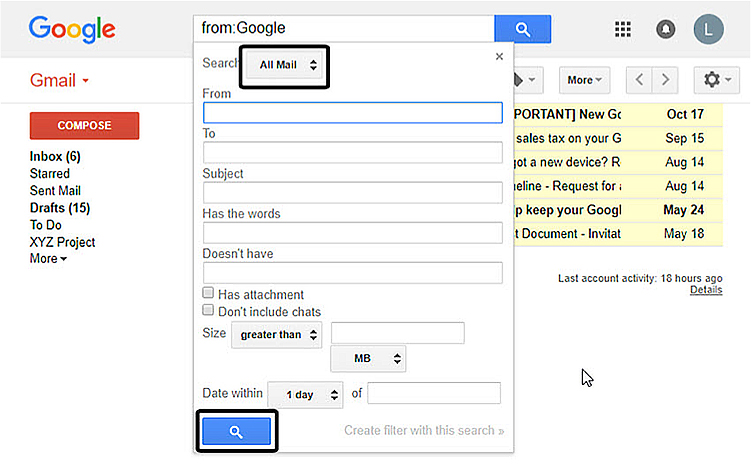Open the Document - Invitat email

coord(618,234)
